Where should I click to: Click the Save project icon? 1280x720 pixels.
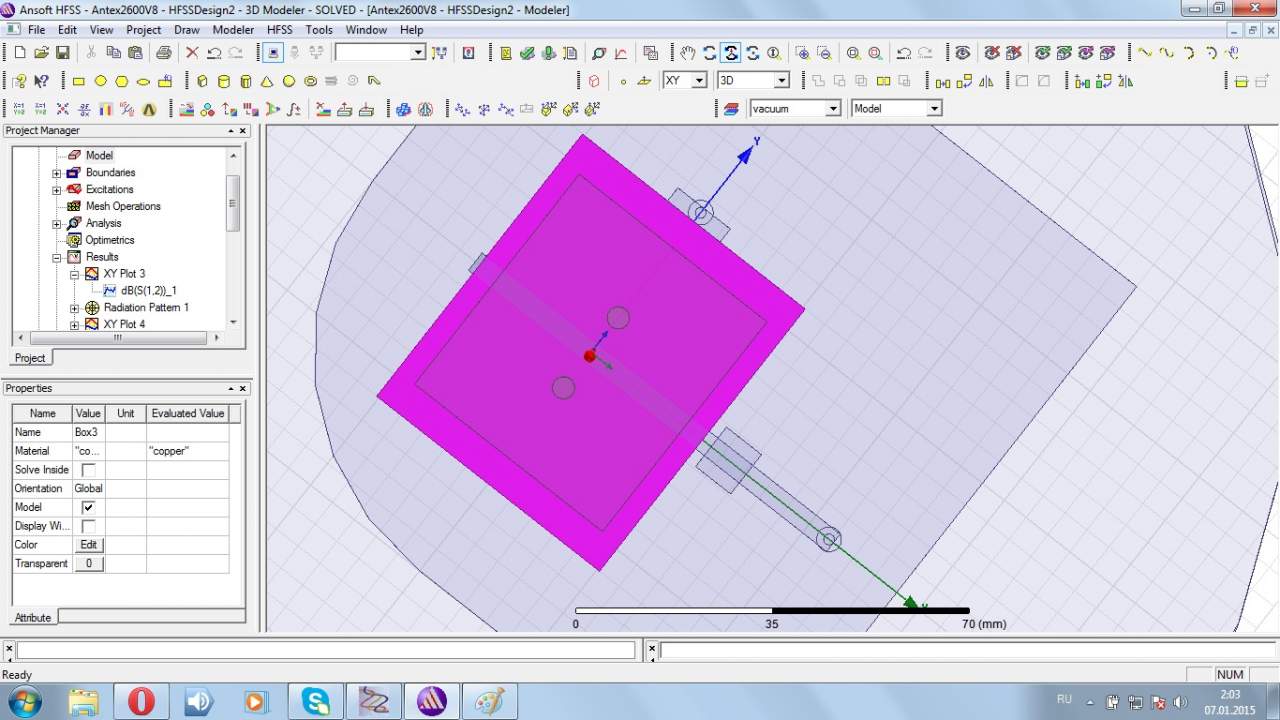(62, 53)
